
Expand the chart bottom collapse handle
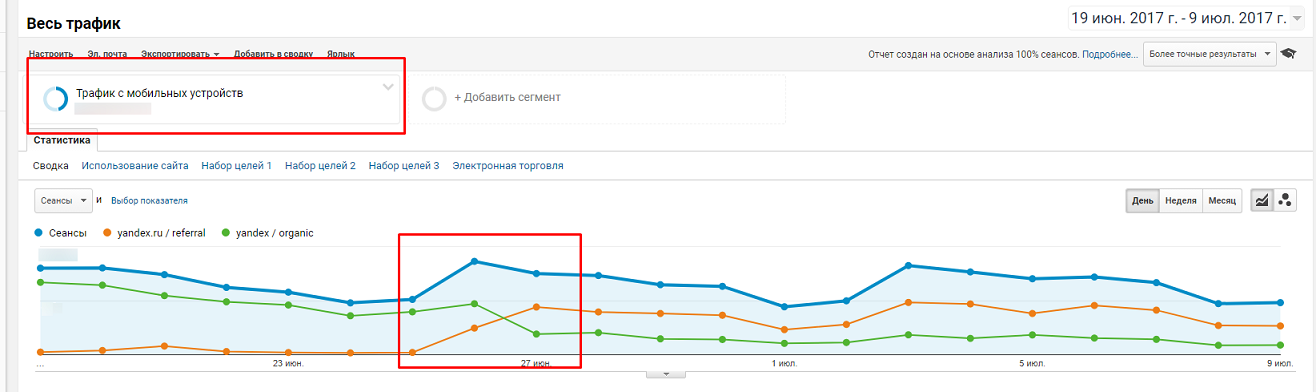(667, 374)
